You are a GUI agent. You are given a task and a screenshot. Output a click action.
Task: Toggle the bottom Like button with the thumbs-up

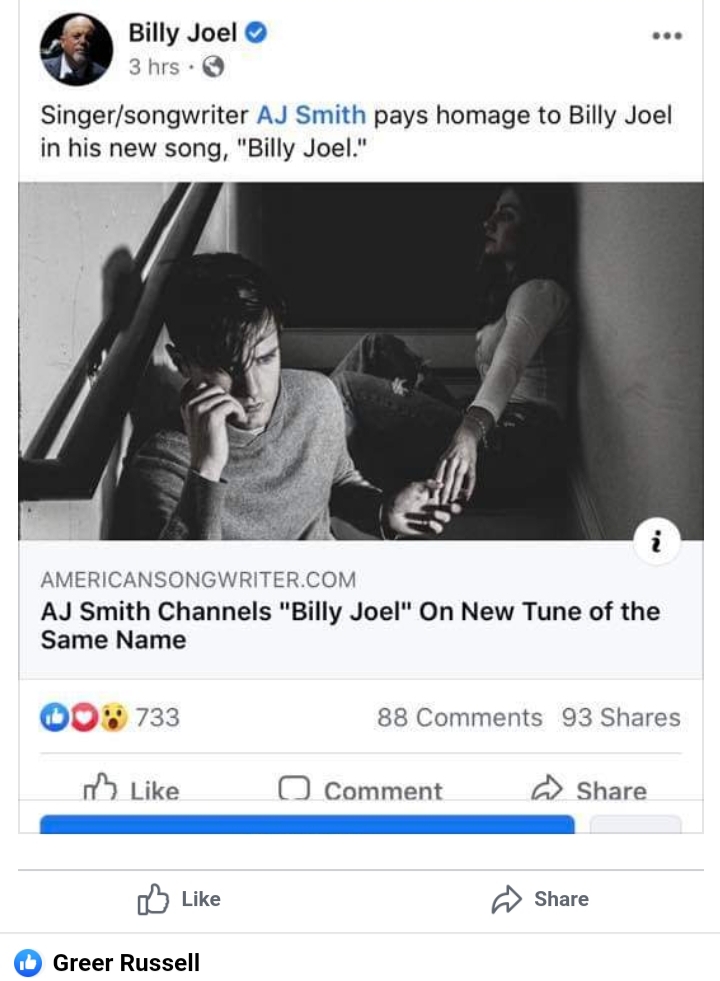point(179,899)
